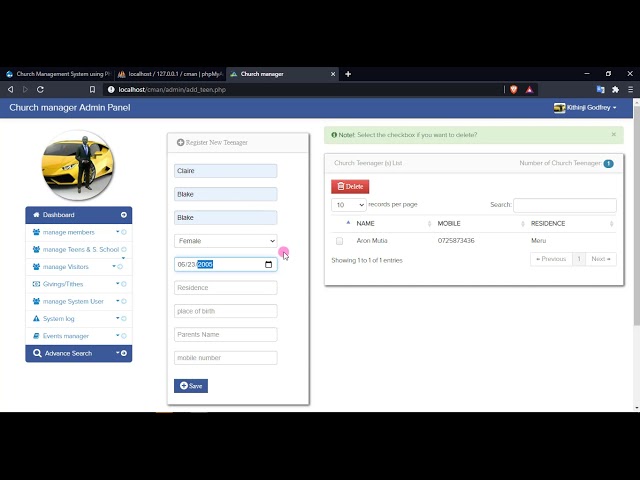Click page number 1 in pagination
Viewport: 640px width, 480px height.
pyautogui.click(x=579, y=259)
